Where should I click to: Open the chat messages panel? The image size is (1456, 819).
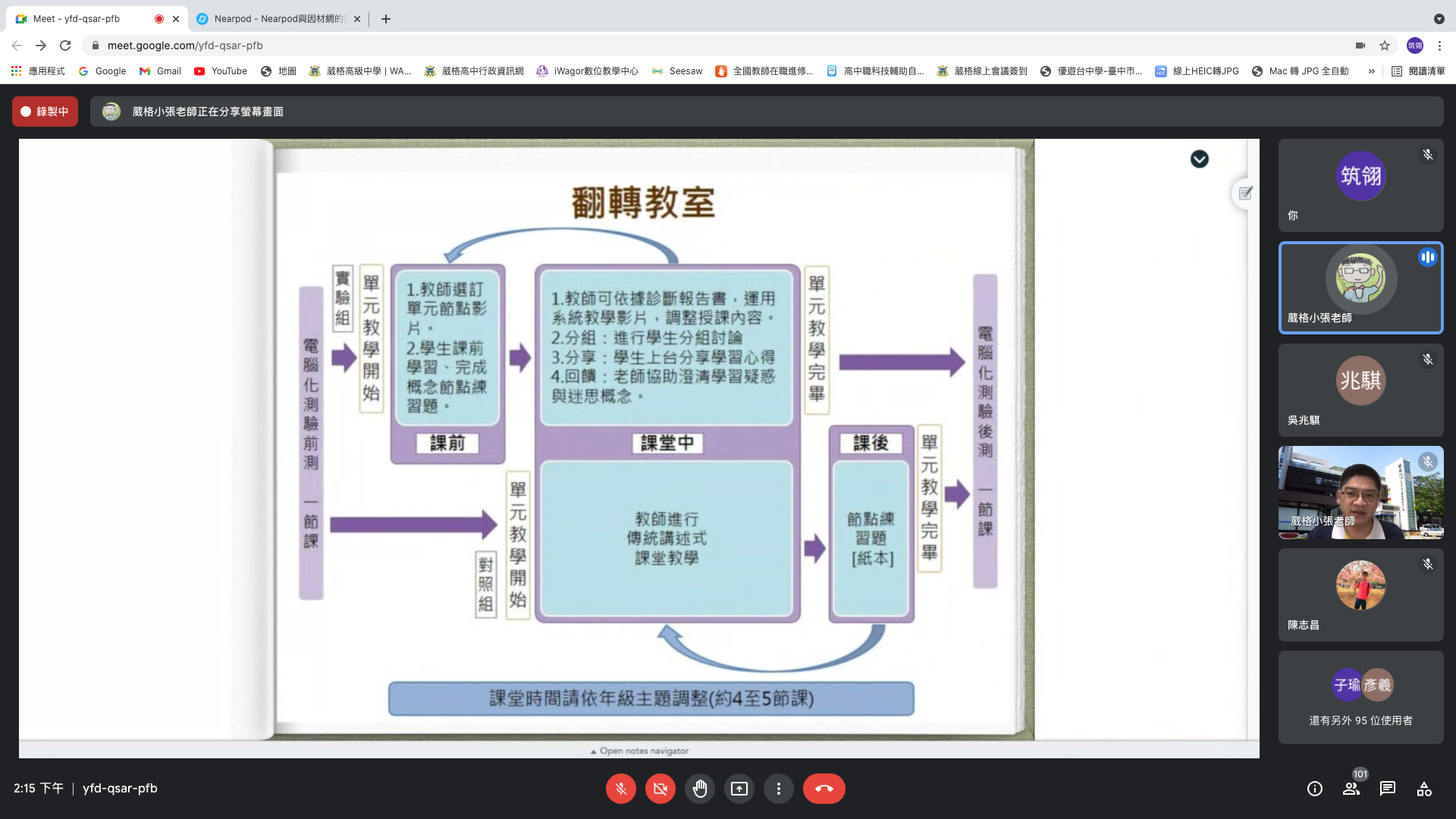[1388, 789]
